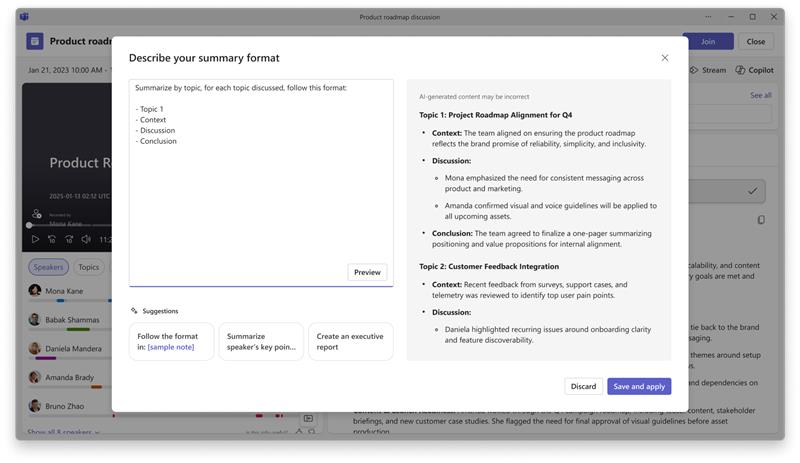The width and height of the screenshot is (800, 463).
Task: Click the See all link
Action: coord(760,95)
